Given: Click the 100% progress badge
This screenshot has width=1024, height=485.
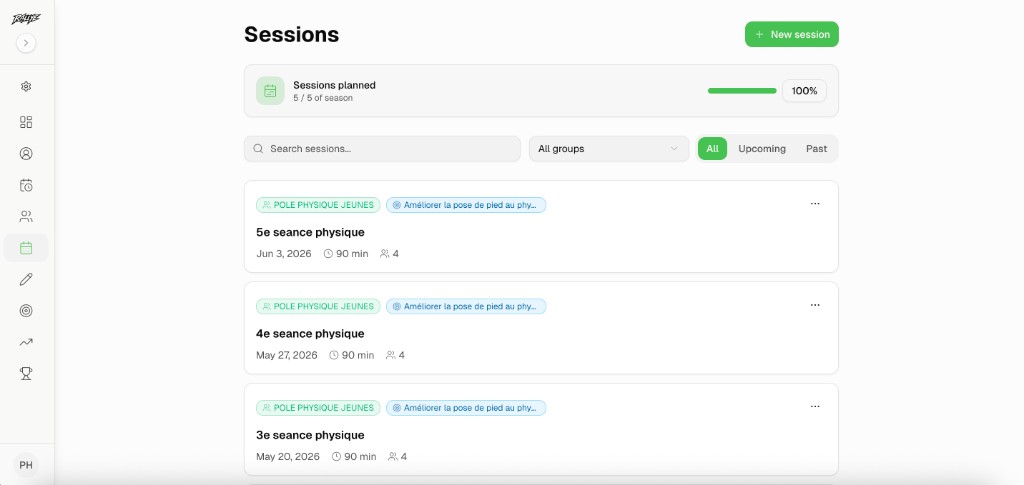Looking at the screenshot, I should click(x=804, y=91).
